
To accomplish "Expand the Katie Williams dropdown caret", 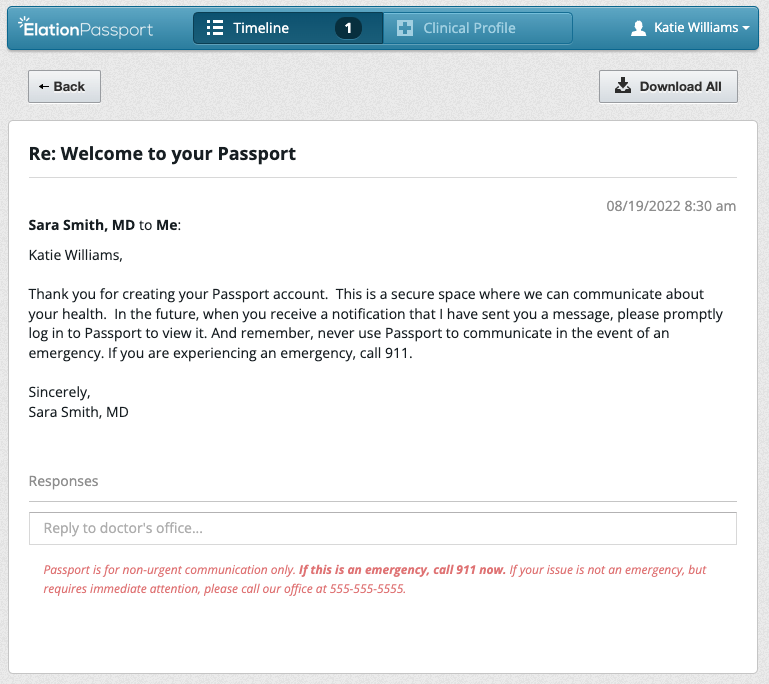I will point(746,28).
